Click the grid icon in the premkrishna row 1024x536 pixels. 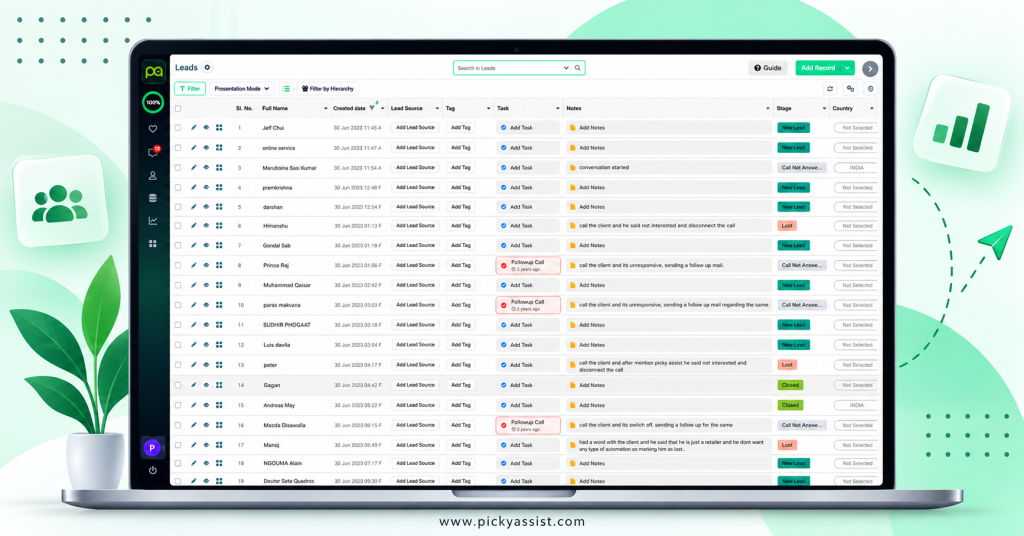(219, 187)
